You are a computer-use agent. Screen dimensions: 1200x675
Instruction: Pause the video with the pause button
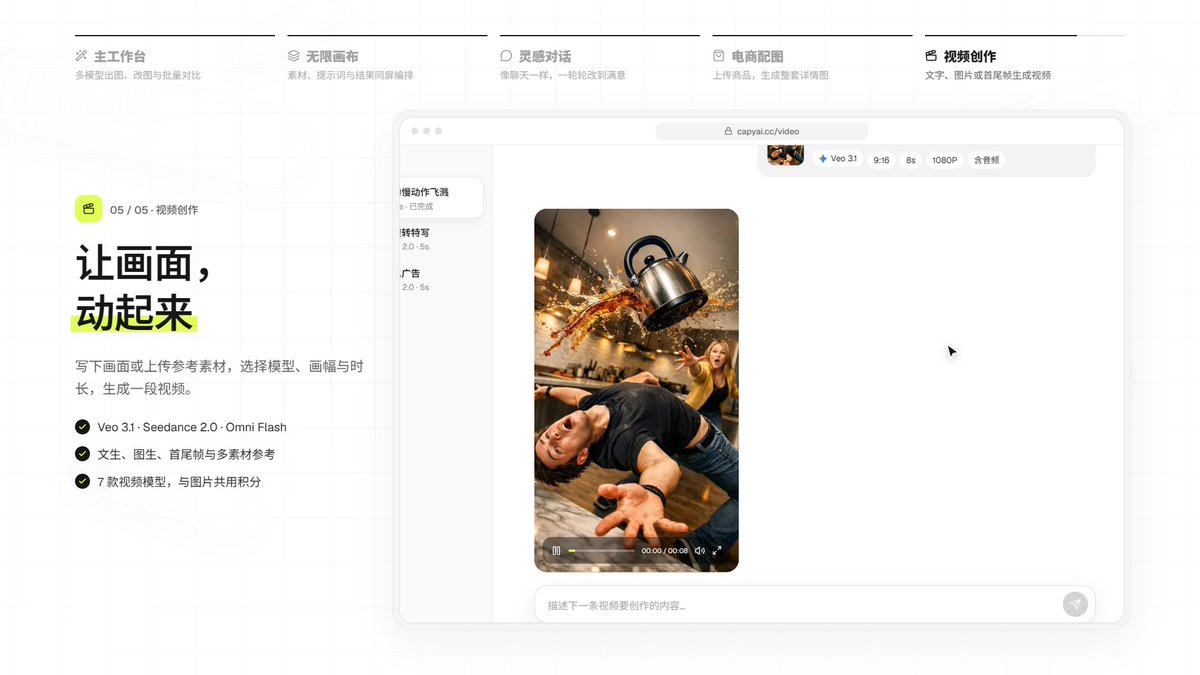click(x=556, y=550)
